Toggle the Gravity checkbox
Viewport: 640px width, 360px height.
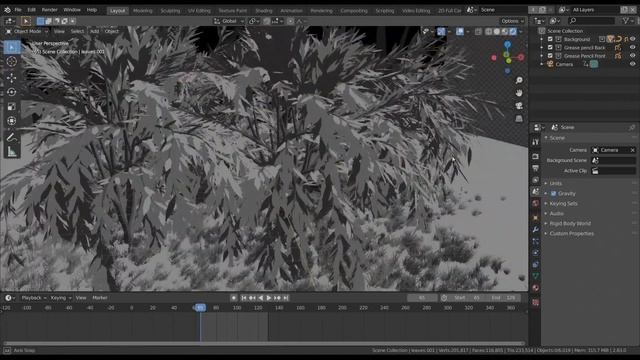click(x=553, y=193)
